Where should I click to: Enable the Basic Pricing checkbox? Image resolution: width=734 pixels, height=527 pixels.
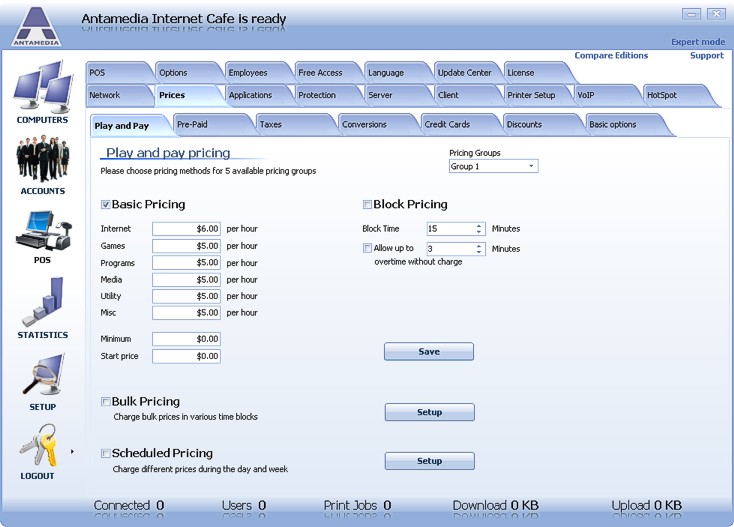tap(106, 205)
